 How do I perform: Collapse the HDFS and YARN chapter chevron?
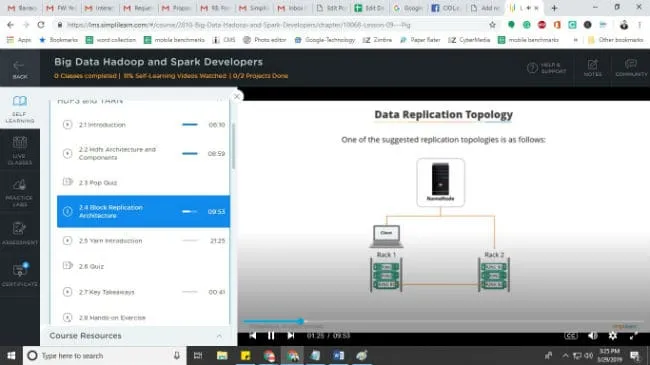(x=220, y=100)
